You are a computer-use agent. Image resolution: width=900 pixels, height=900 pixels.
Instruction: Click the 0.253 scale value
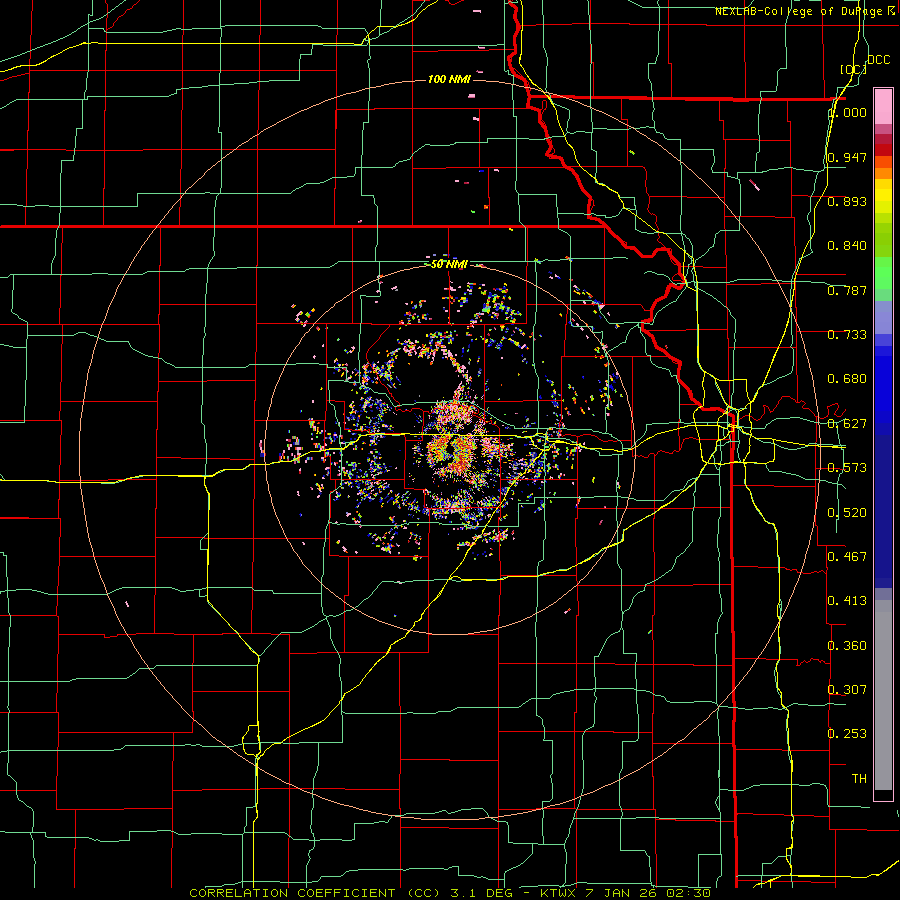847,734
